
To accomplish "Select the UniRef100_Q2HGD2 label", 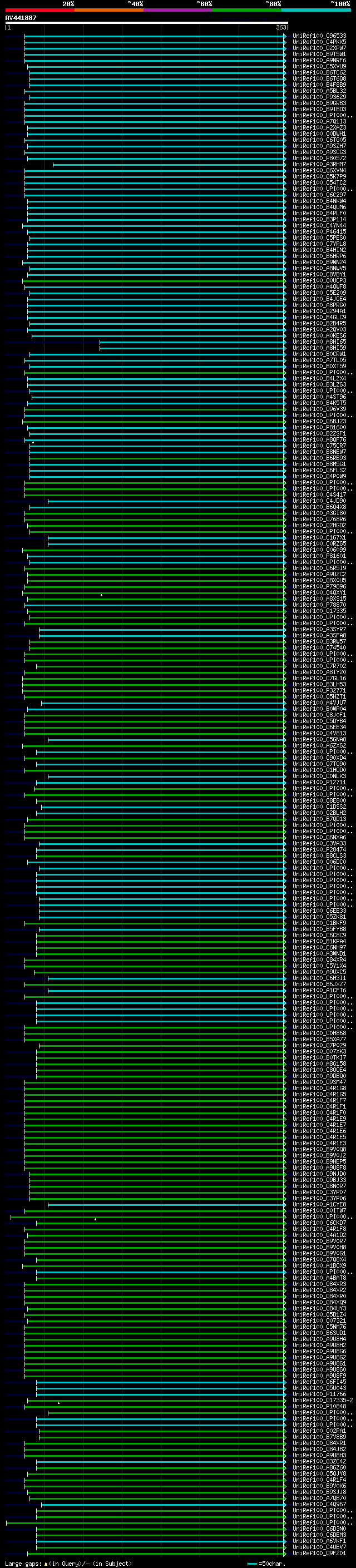I will [319, 525].
